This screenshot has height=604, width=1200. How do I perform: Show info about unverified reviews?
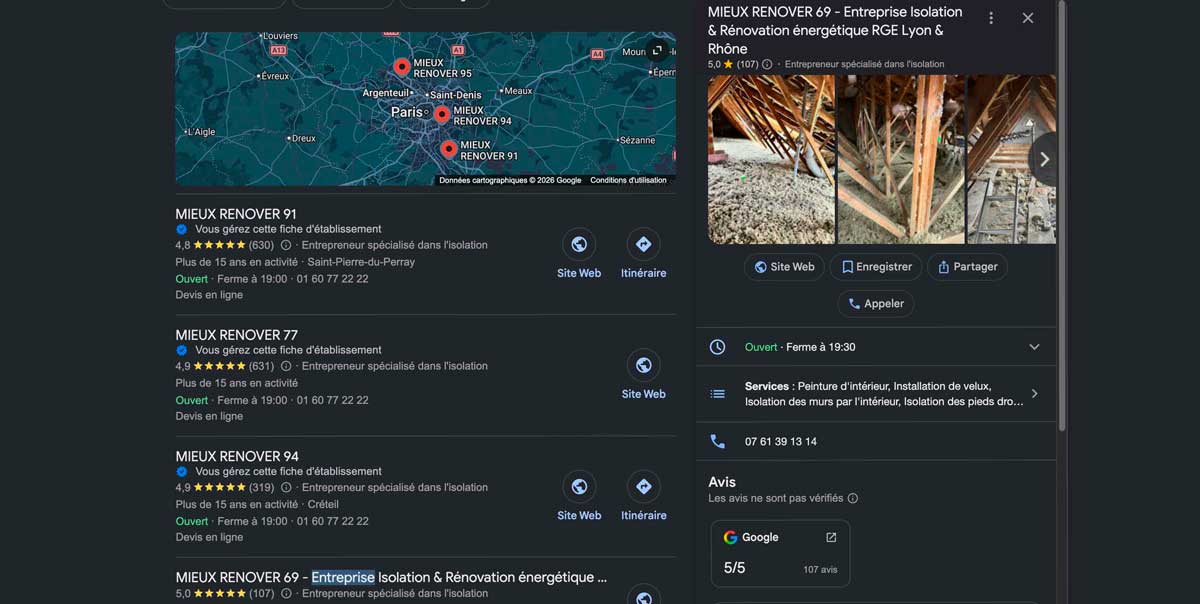point(853,498)
